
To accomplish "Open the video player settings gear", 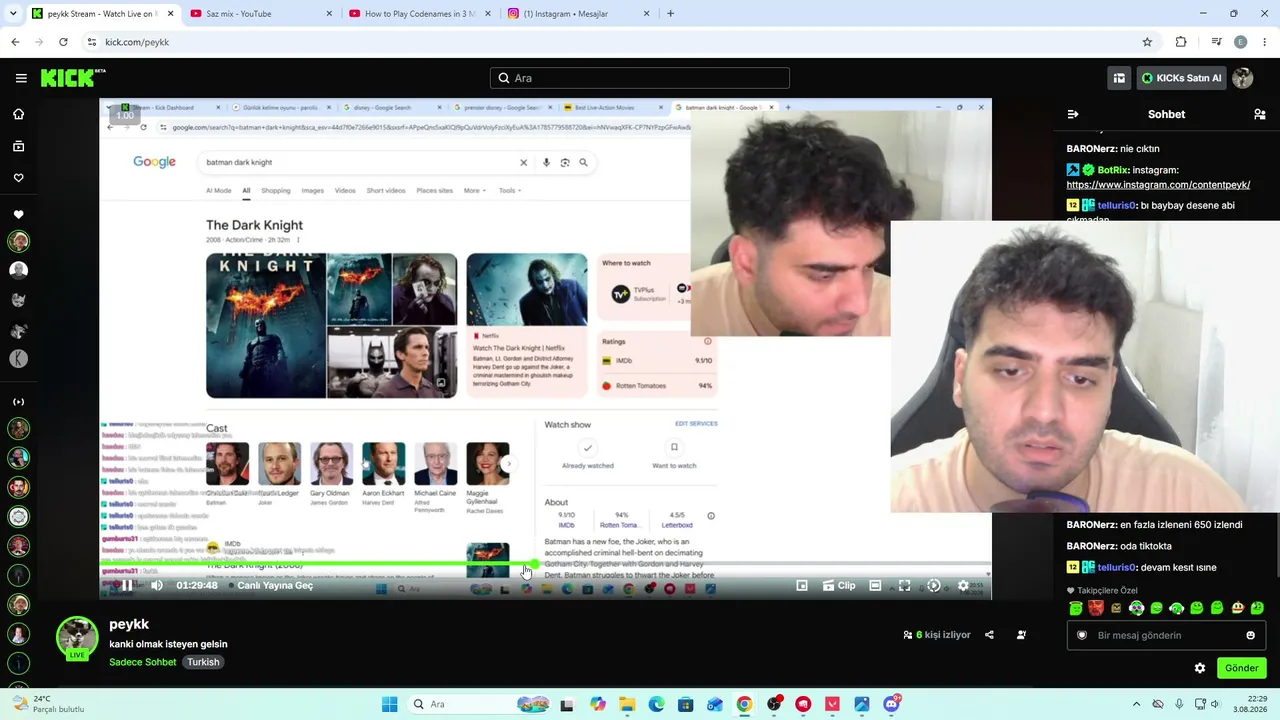I will coord(963,585).
